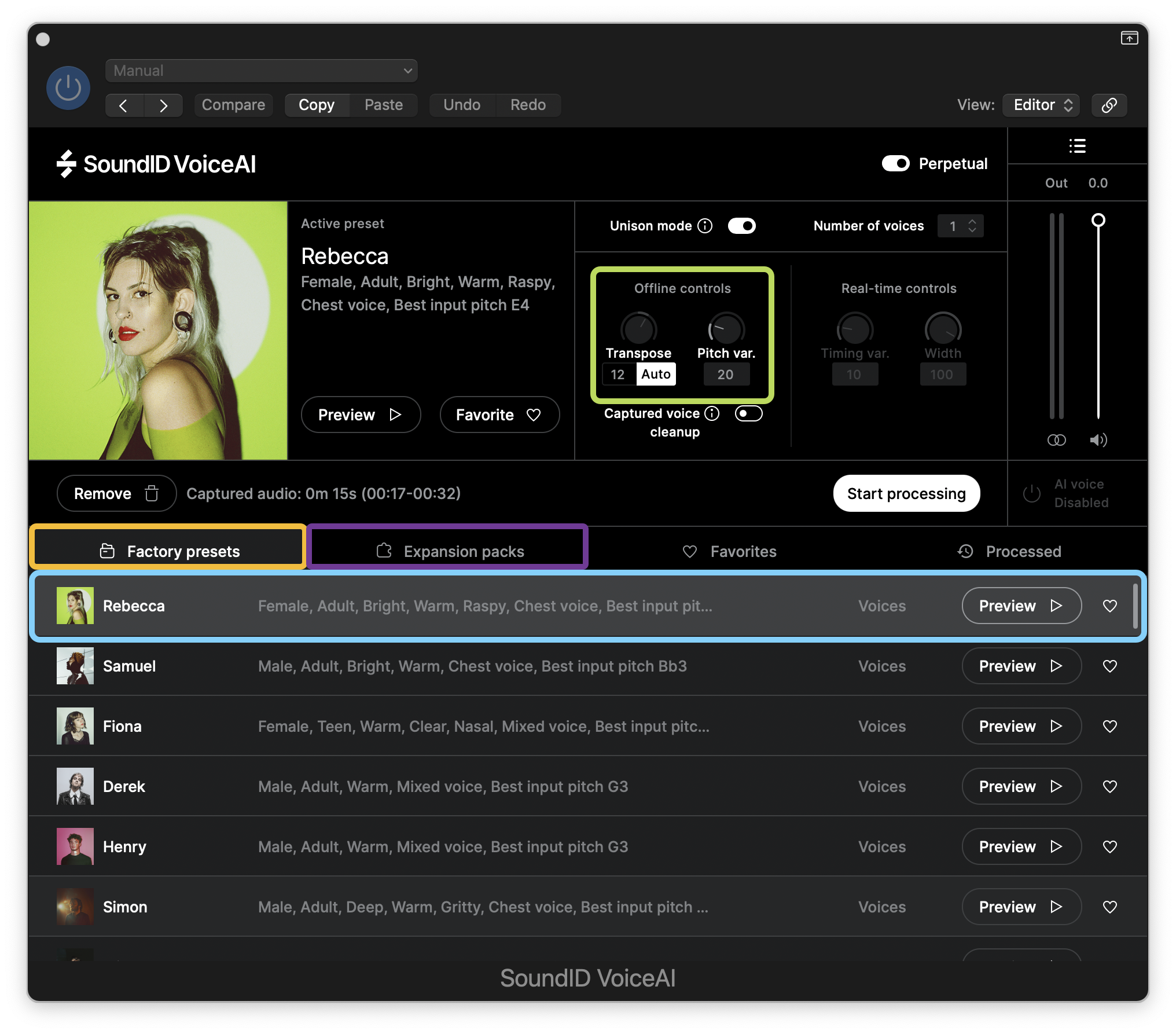Click the speaker icon to mute output

[1098, 440]
